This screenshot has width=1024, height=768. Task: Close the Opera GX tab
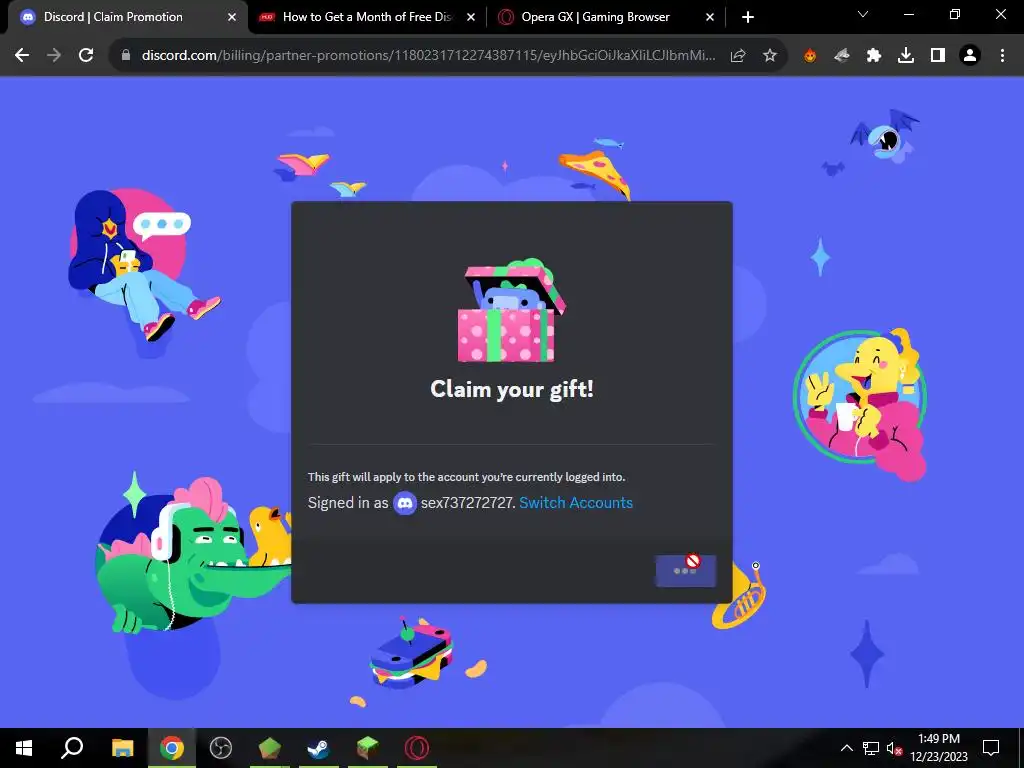click(710, 18)
